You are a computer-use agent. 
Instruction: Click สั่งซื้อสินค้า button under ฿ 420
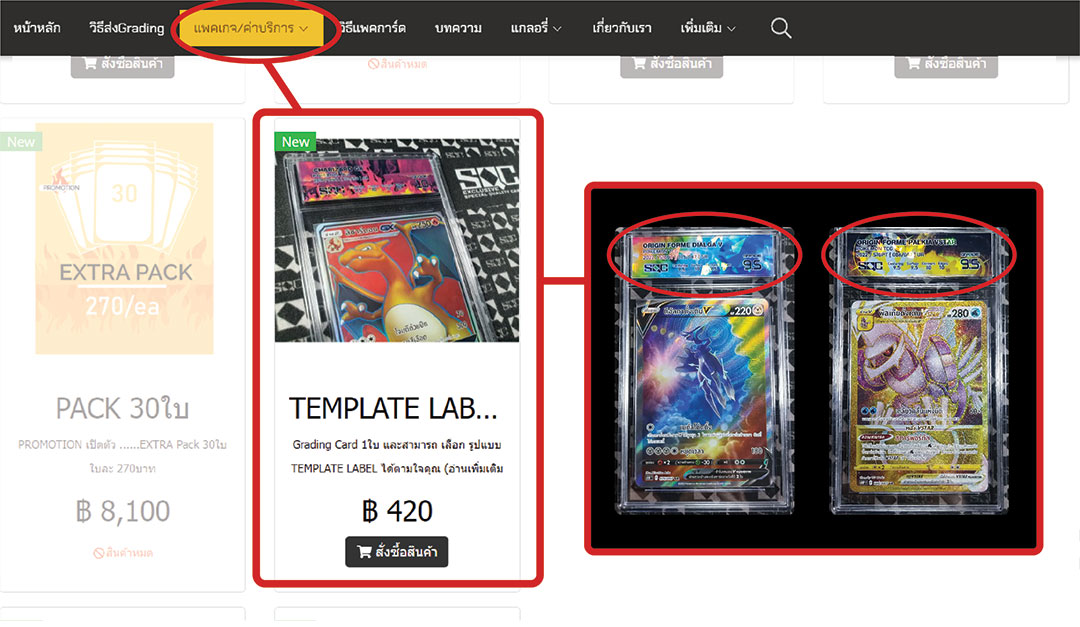click(x=397, y=552)
